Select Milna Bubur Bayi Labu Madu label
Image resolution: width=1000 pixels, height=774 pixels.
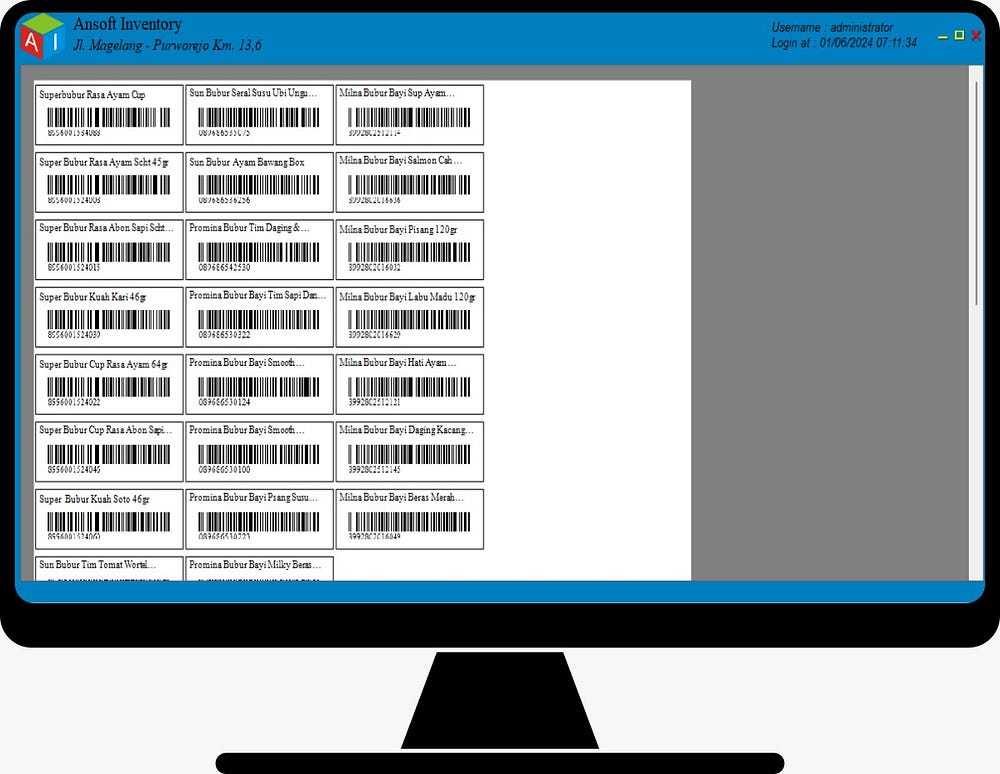pos(409,318)
